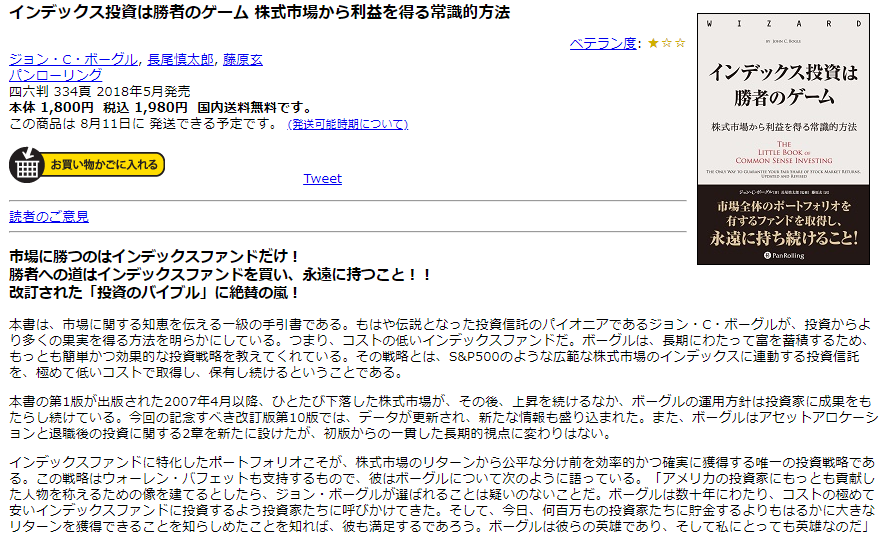Click the filled gold star rating

click(x=653, y=43)
